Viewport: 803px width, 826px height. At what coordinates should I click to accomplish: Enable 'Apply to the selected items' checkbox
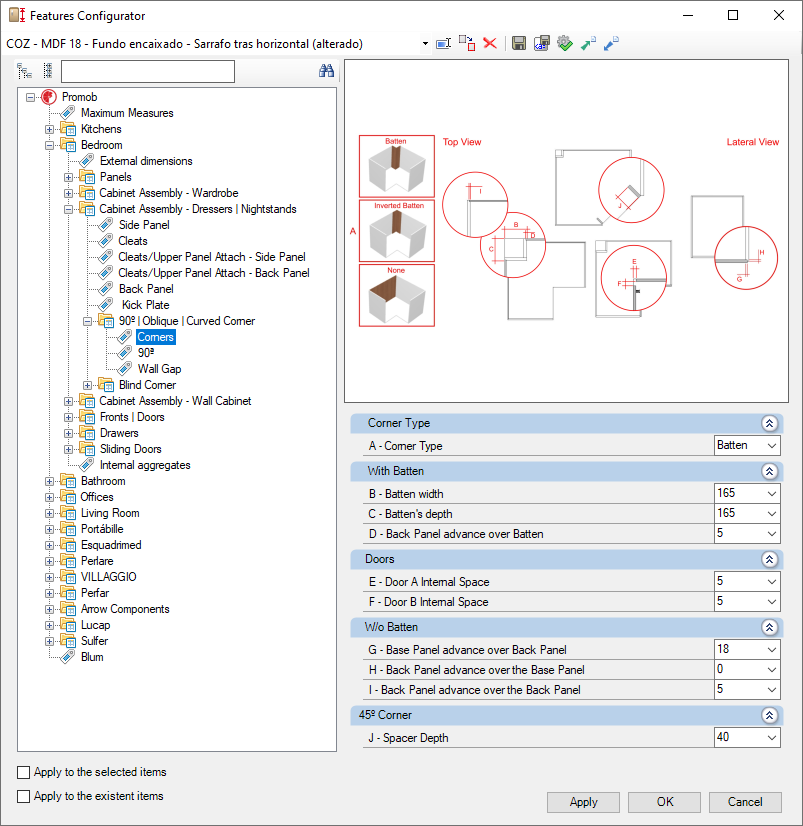coord(24,772)
